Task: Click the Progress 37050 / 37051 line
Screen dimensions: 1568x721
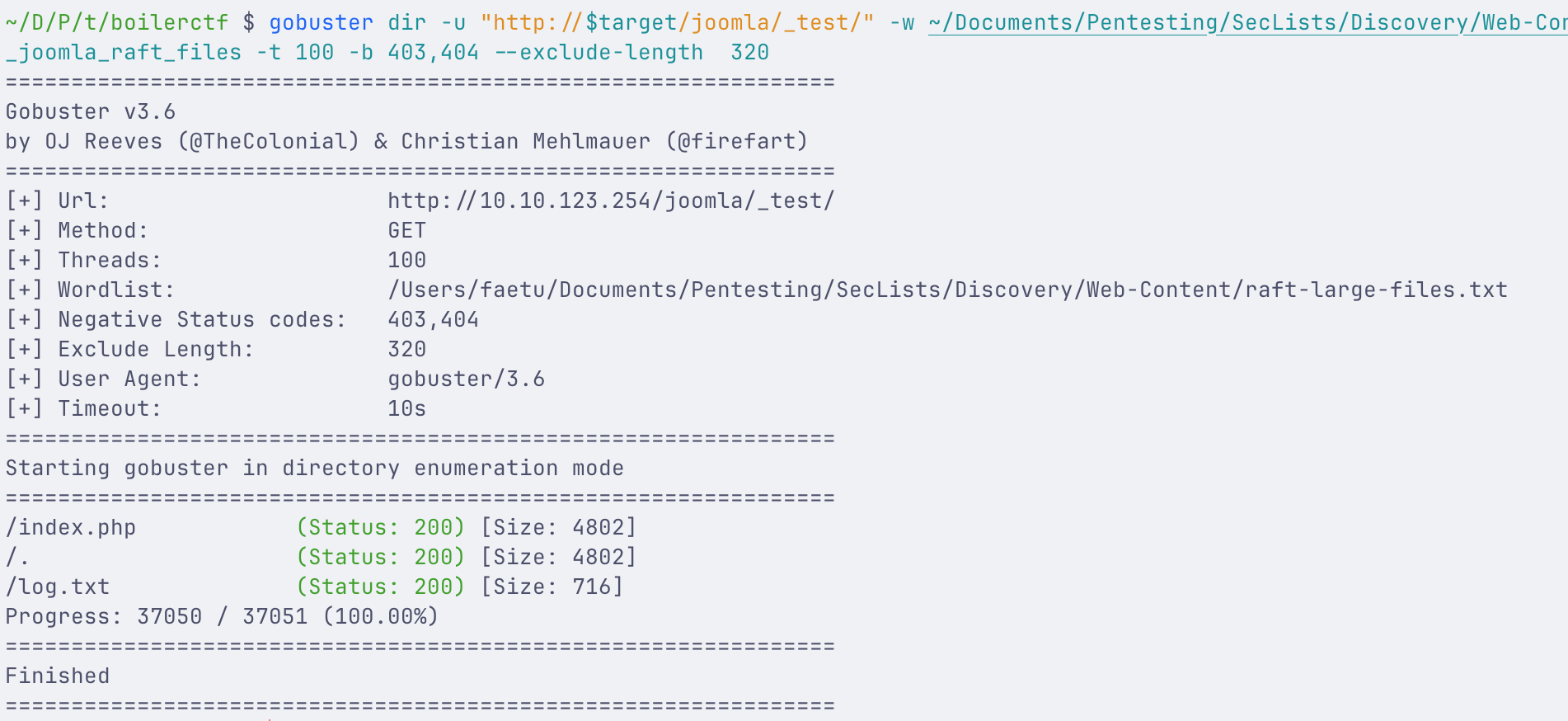Action: click(x=222, y=616)
